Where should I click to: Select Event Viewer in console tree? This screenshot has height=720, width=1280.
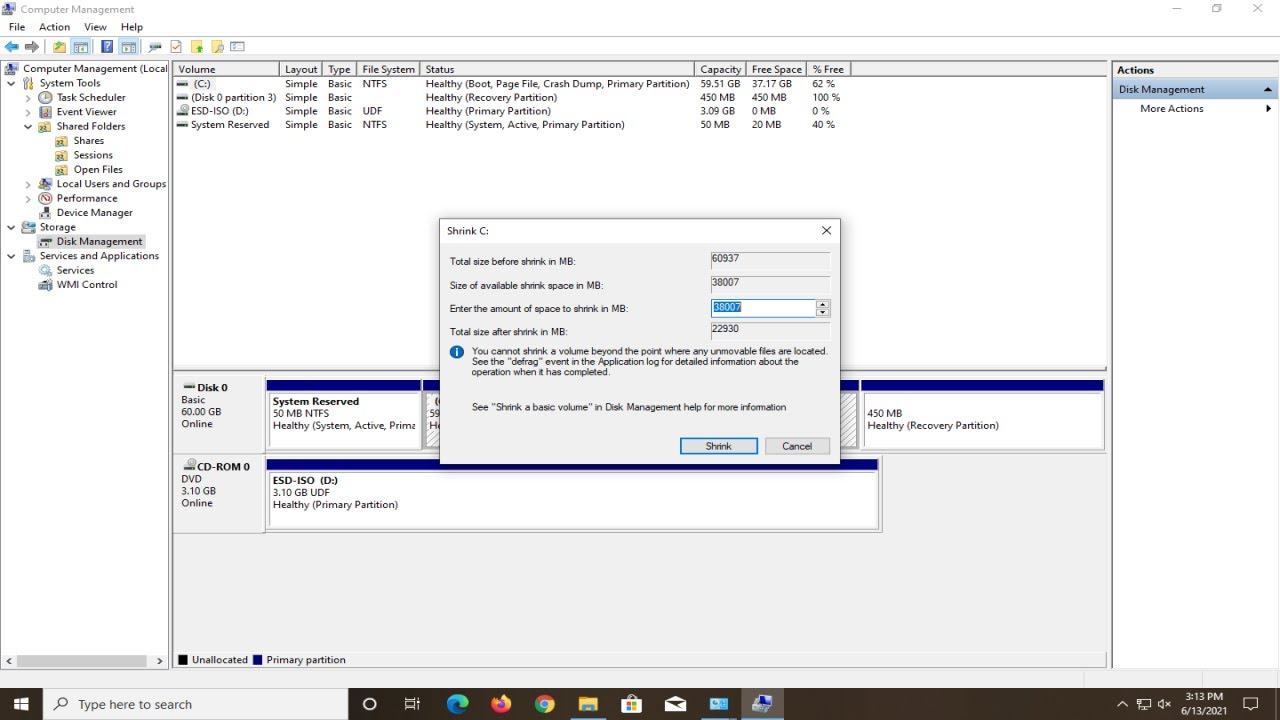coord(86,112)
